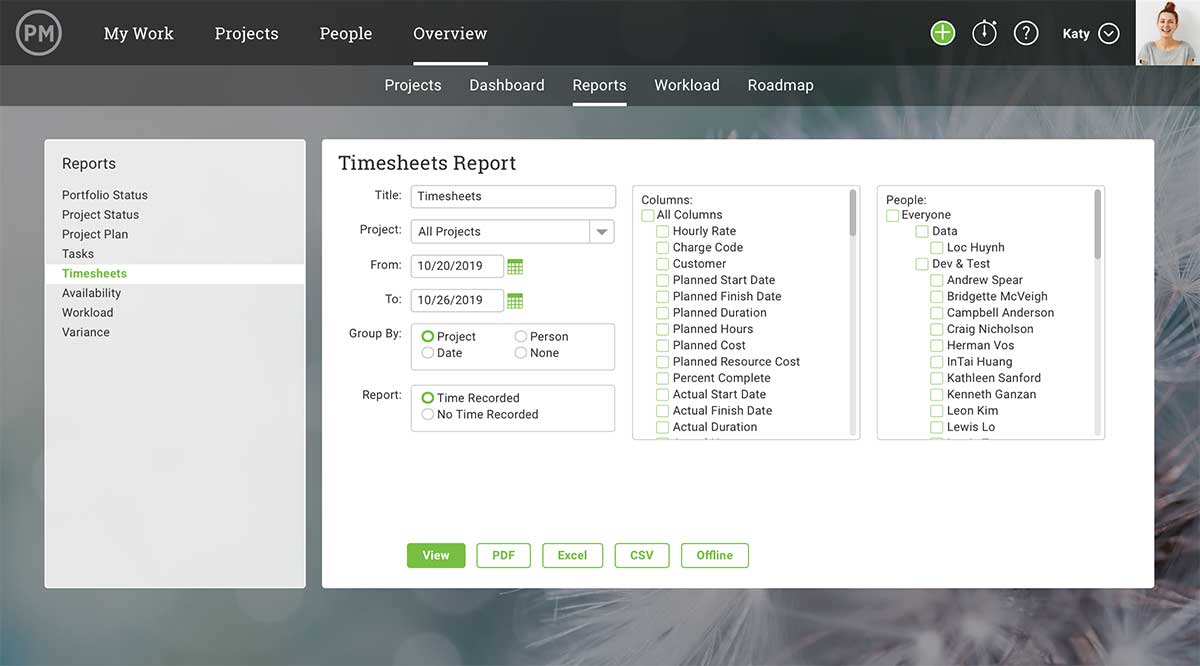Check the All Columns checkbox
Image resolution: width=1200 pixels, height=666 pixels.
[x=648, y=215]
